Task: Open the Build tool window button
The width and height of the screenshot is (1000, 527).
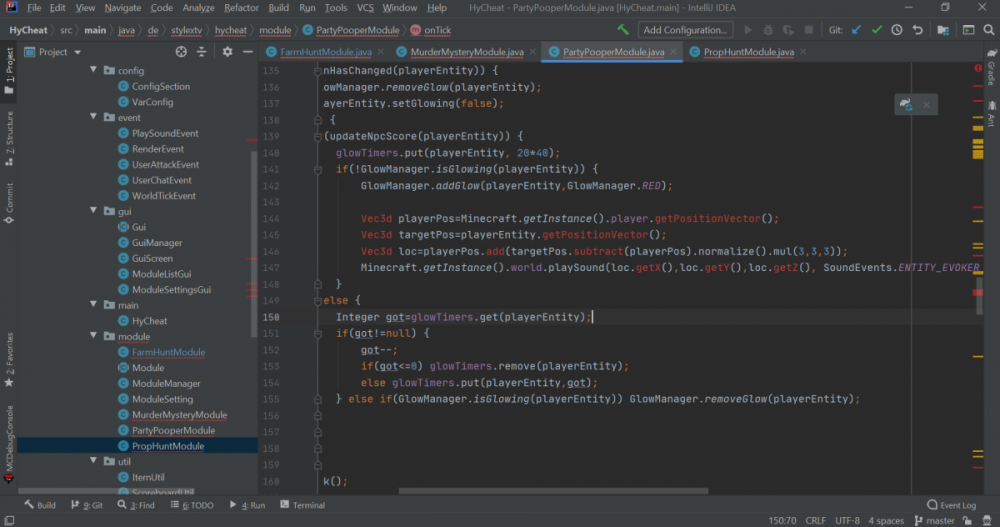Action: pos(40,505)
